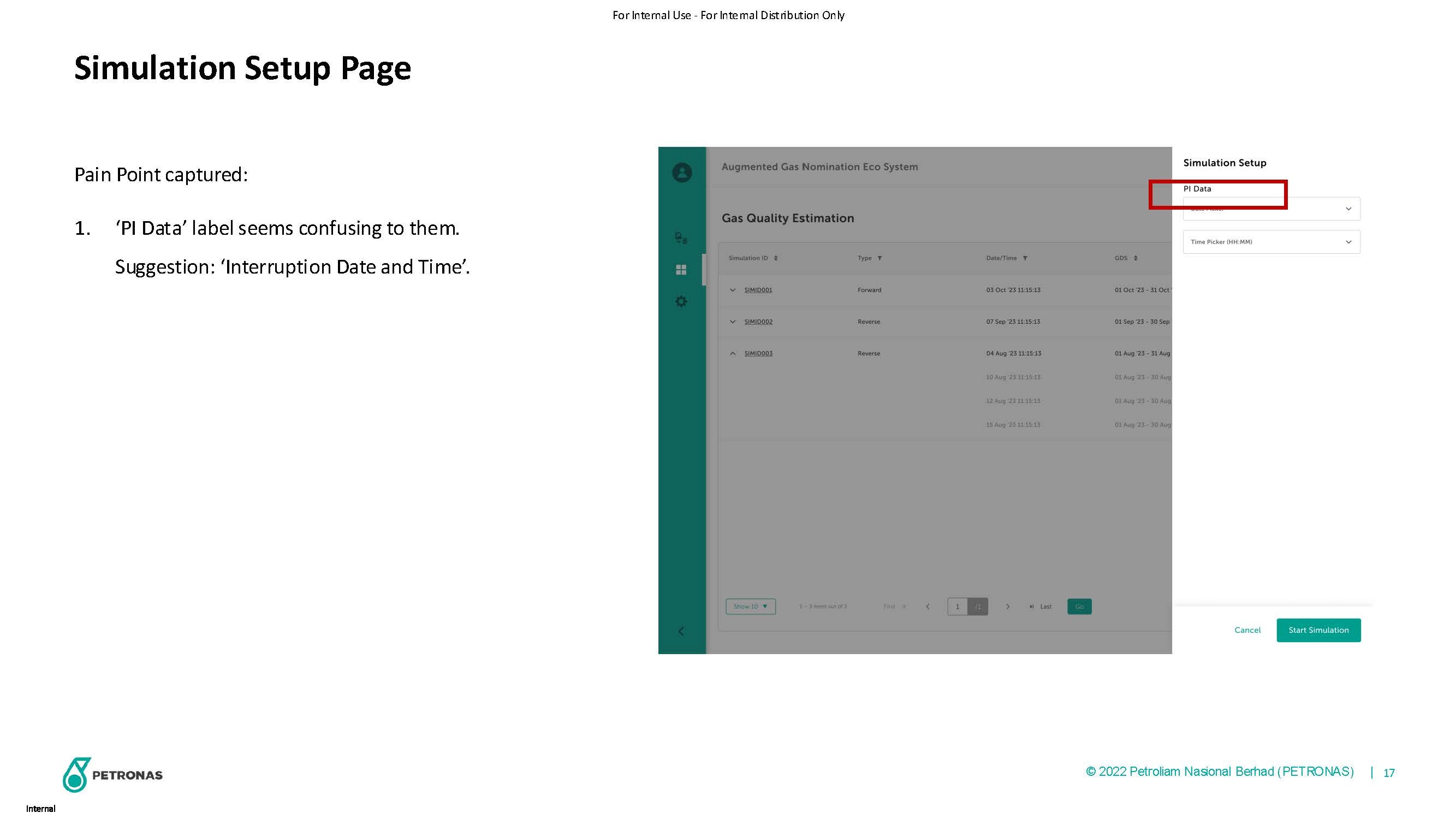Image resolution: width=1456 pixels, height=819 pixels.
Task: Go to next page arrow
Action: pos(1007,607)
